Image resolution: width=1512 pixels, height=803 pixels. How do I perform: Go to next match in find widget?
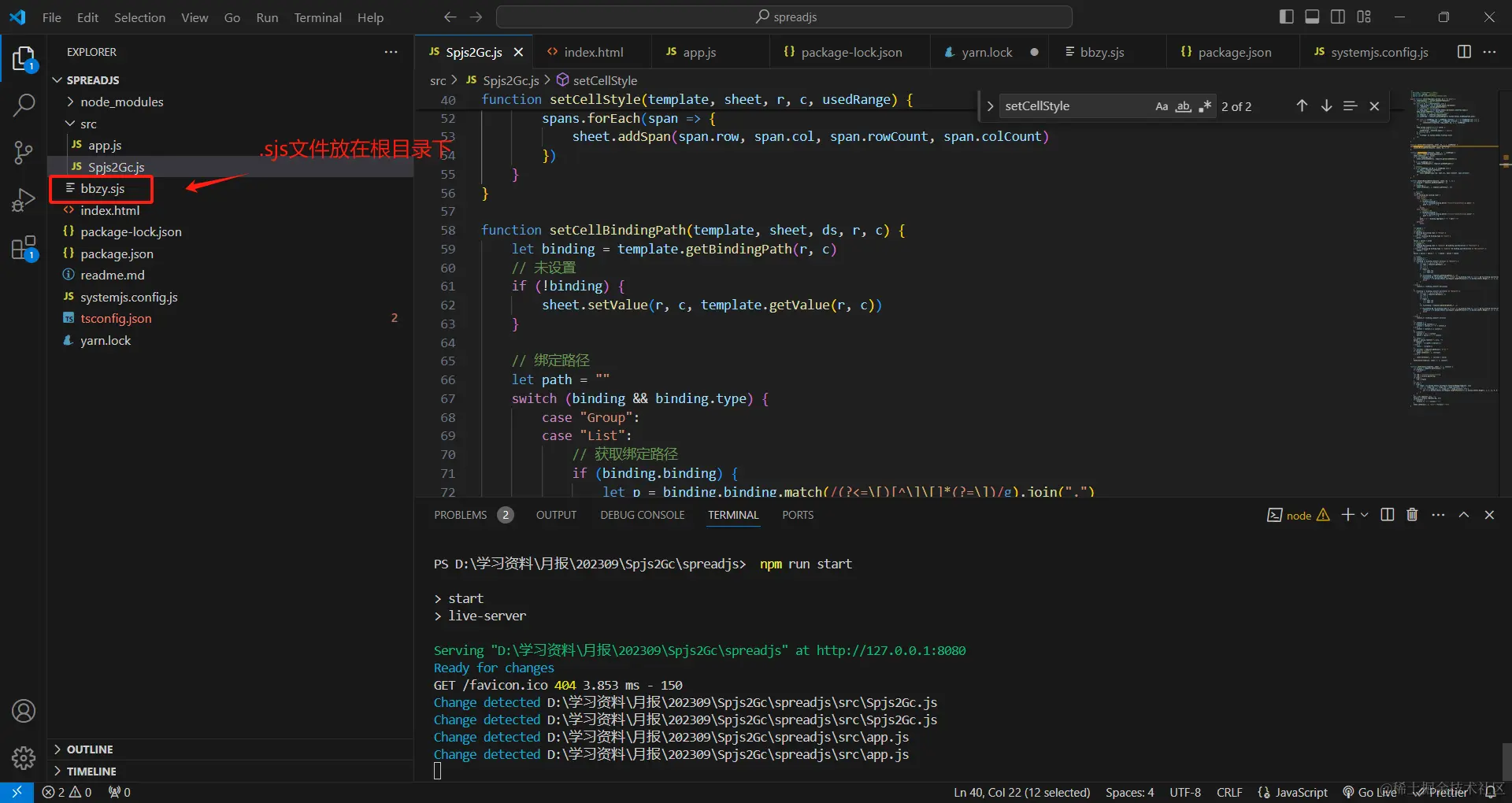coord(1326,106)
